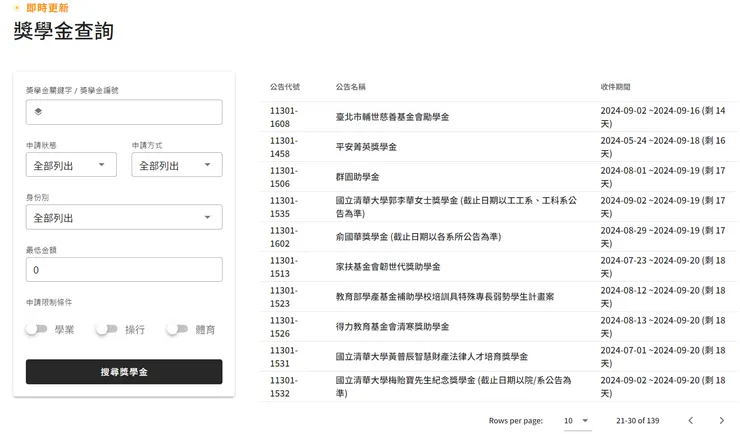Go to previous page of results
This screenshot has width=740, height=434.
pyautogui.click(x=690, y=420)
